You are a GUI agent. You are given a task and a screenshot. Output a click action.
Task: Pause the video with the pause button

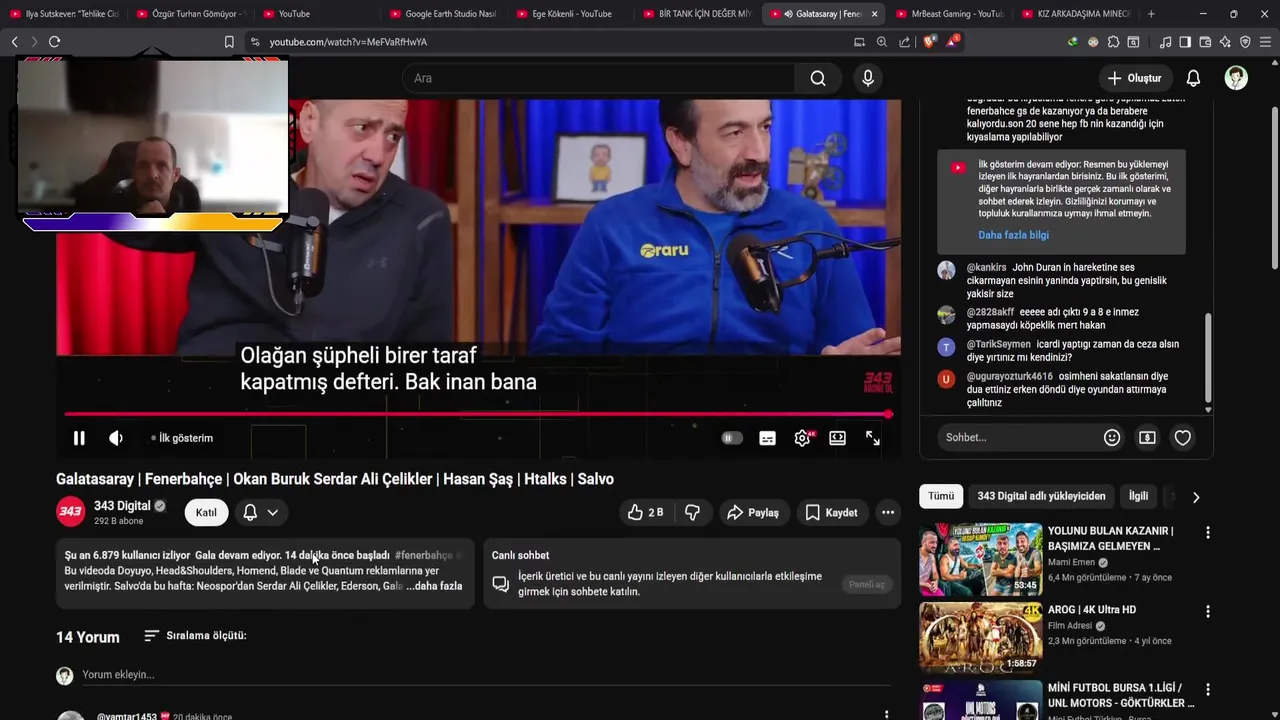(79, 438)
